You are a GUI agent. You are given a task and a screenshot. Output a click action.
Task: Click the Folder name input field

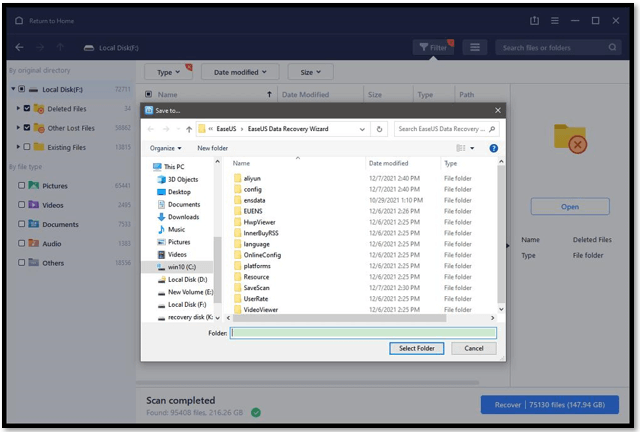click(363, 333)
